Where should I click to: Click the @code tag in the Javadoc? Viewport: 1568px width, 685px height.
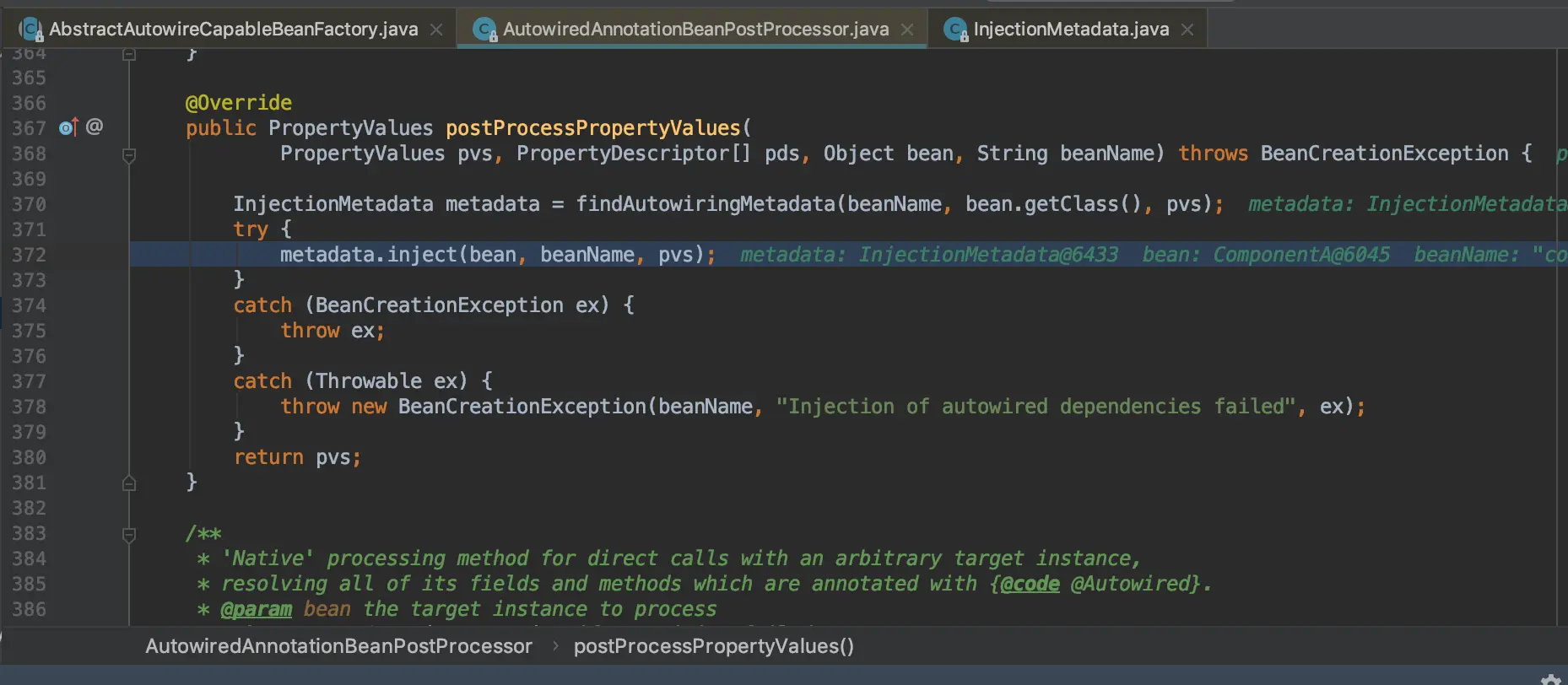[1030, 584]
